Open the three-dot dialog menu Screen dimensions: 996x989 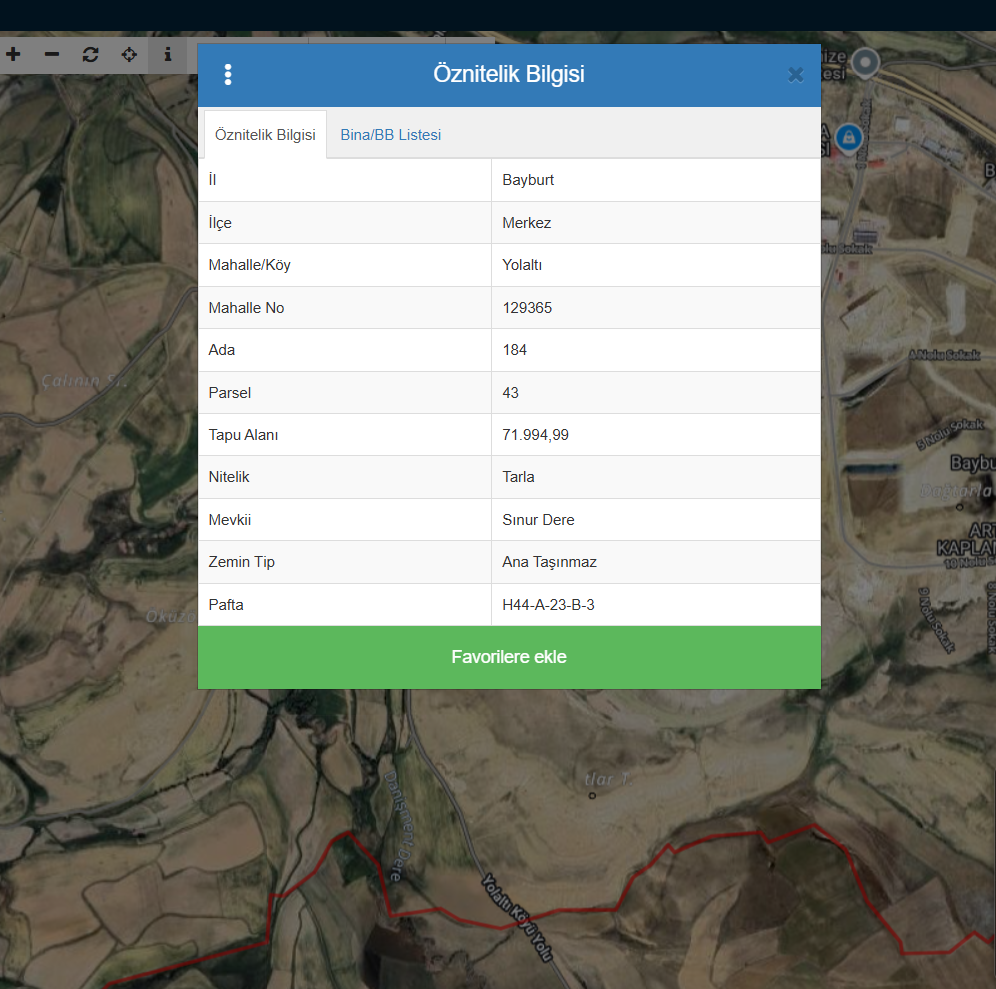(228, 75)
